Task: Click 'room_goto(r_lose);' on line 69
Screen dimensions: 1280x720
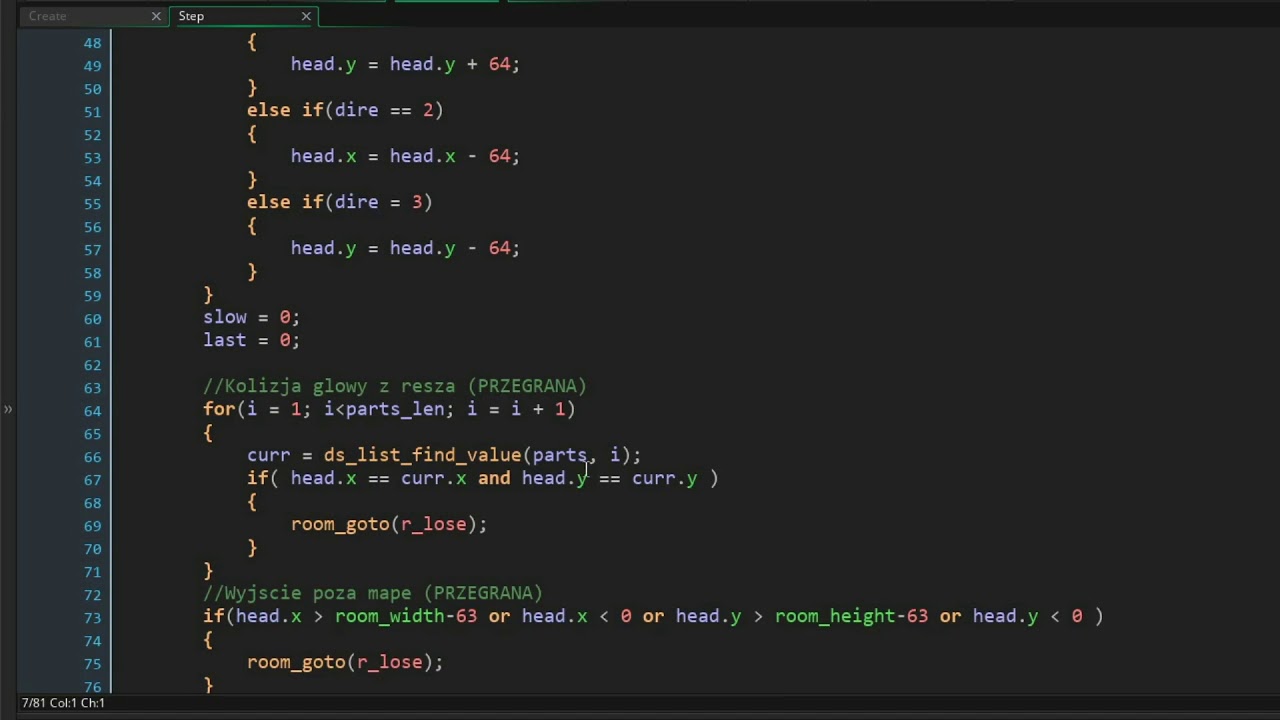Action: click(389, 524)
